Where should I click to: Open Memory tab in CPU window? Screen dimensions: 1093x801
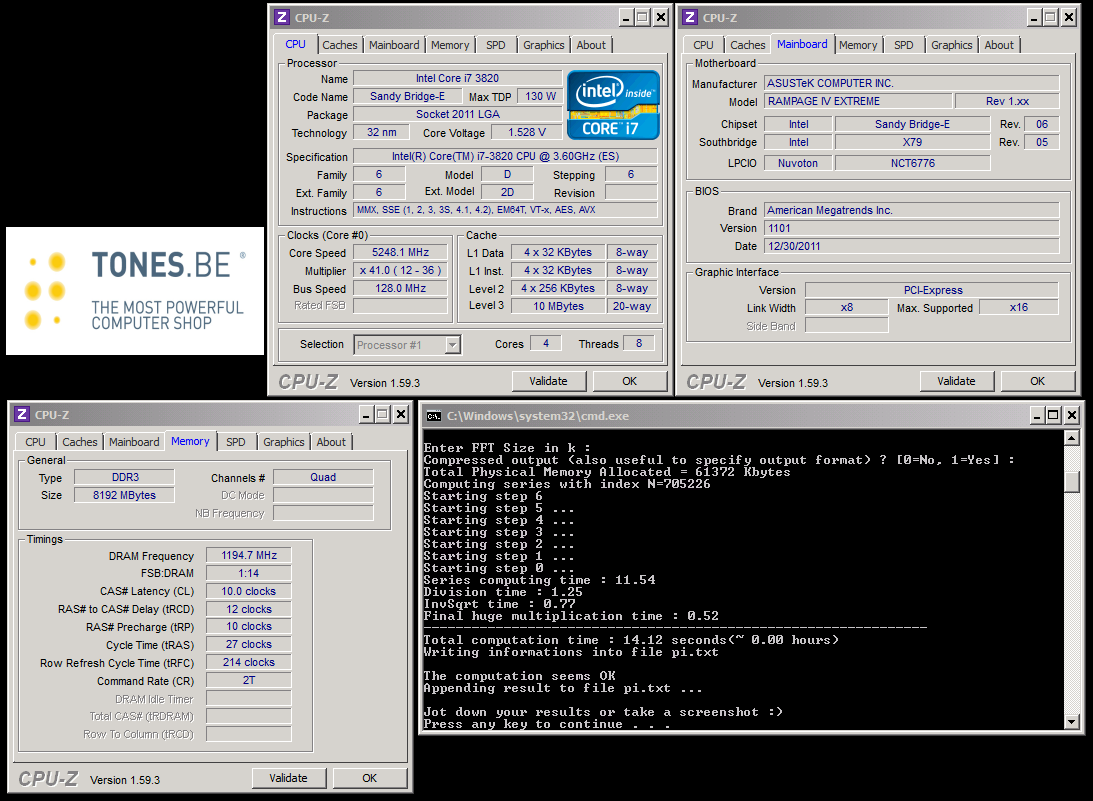click(450, 45)
